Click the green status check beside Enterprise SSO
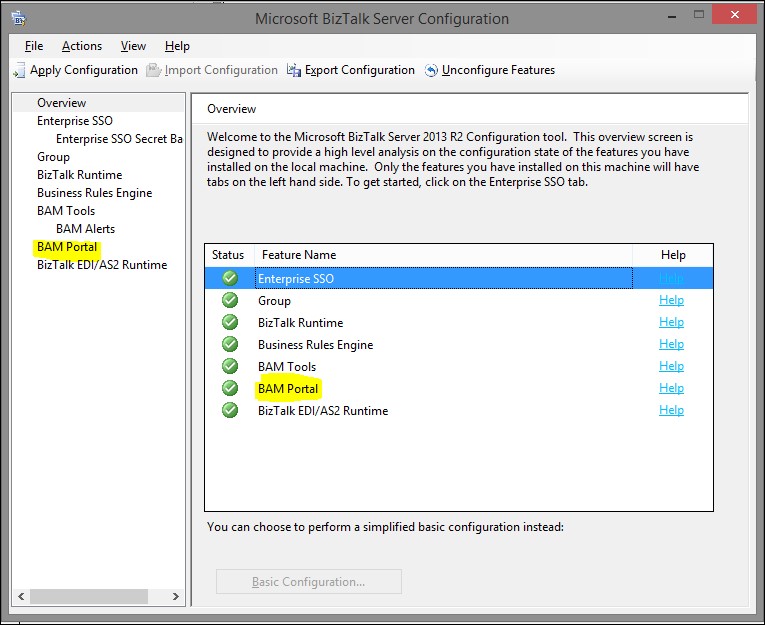 230,278
